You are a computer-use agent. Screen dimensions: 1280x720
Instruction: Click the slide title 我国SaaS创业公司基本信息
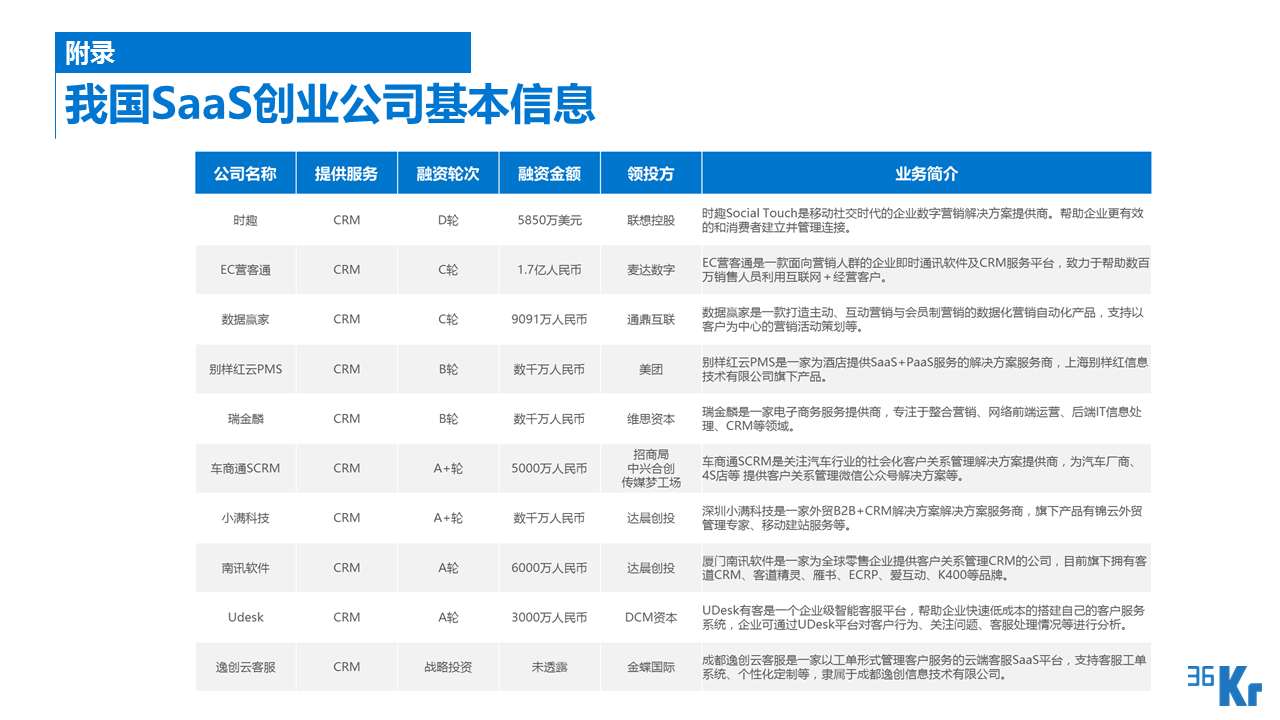330,103
